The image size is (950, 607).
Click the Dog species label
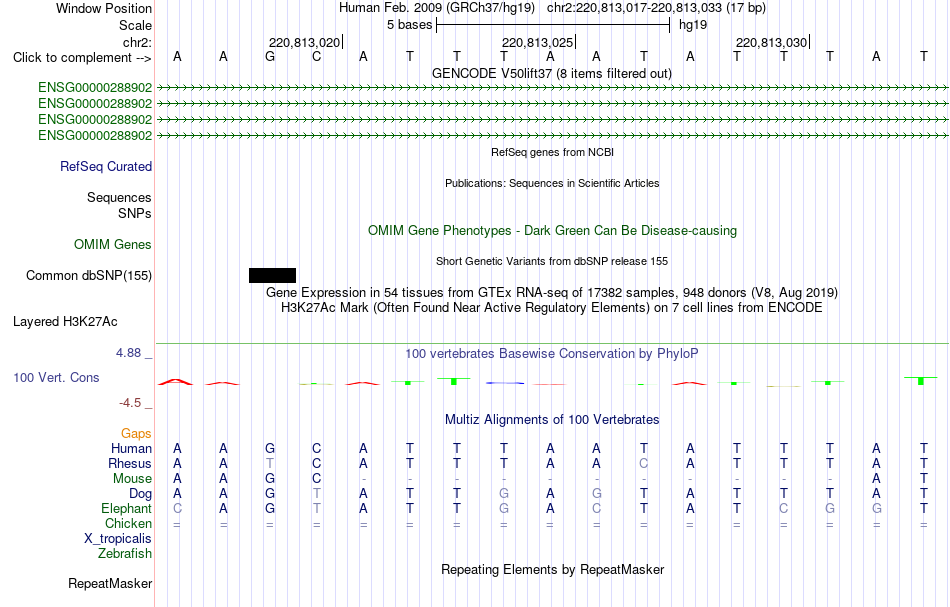click(141, 494)
